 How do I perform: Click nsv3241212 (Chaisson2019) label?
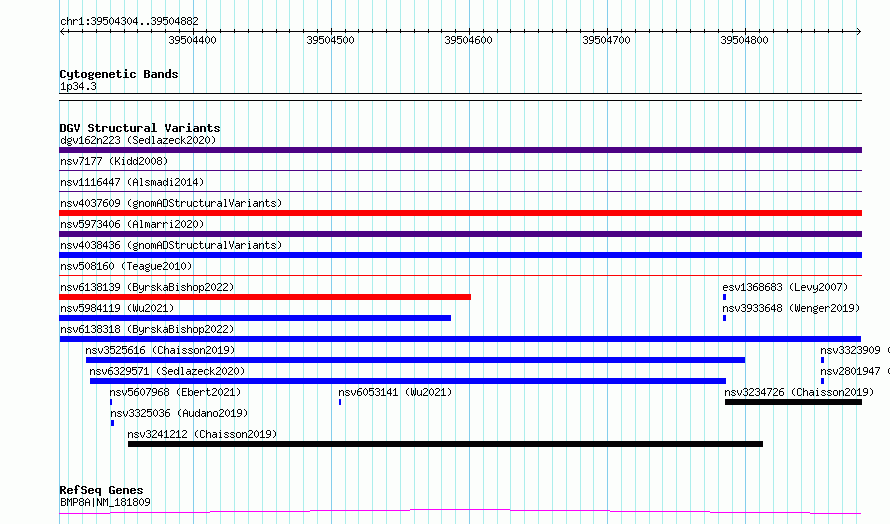202,434
